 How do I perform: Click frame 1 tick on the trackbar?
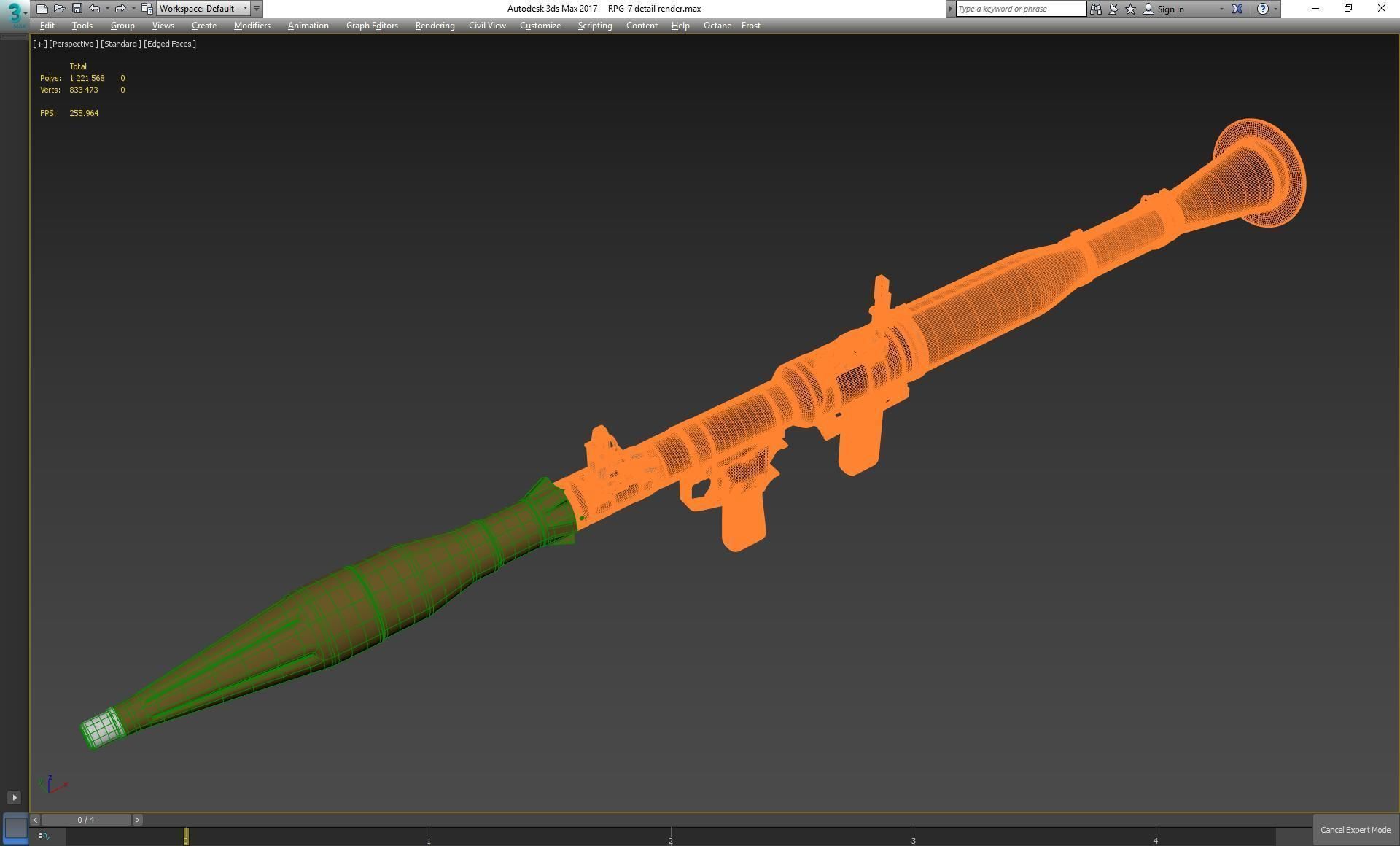pyautogui.click(x=429, y=837)
